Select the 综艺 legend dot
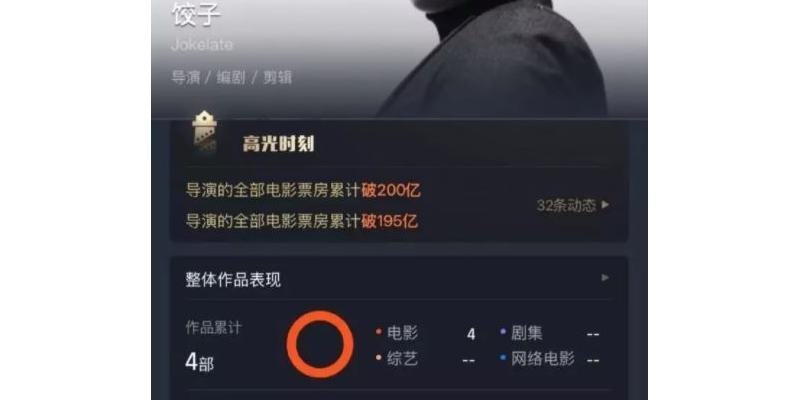This screenshot has height=400, width=800. (x=379, y=358)
